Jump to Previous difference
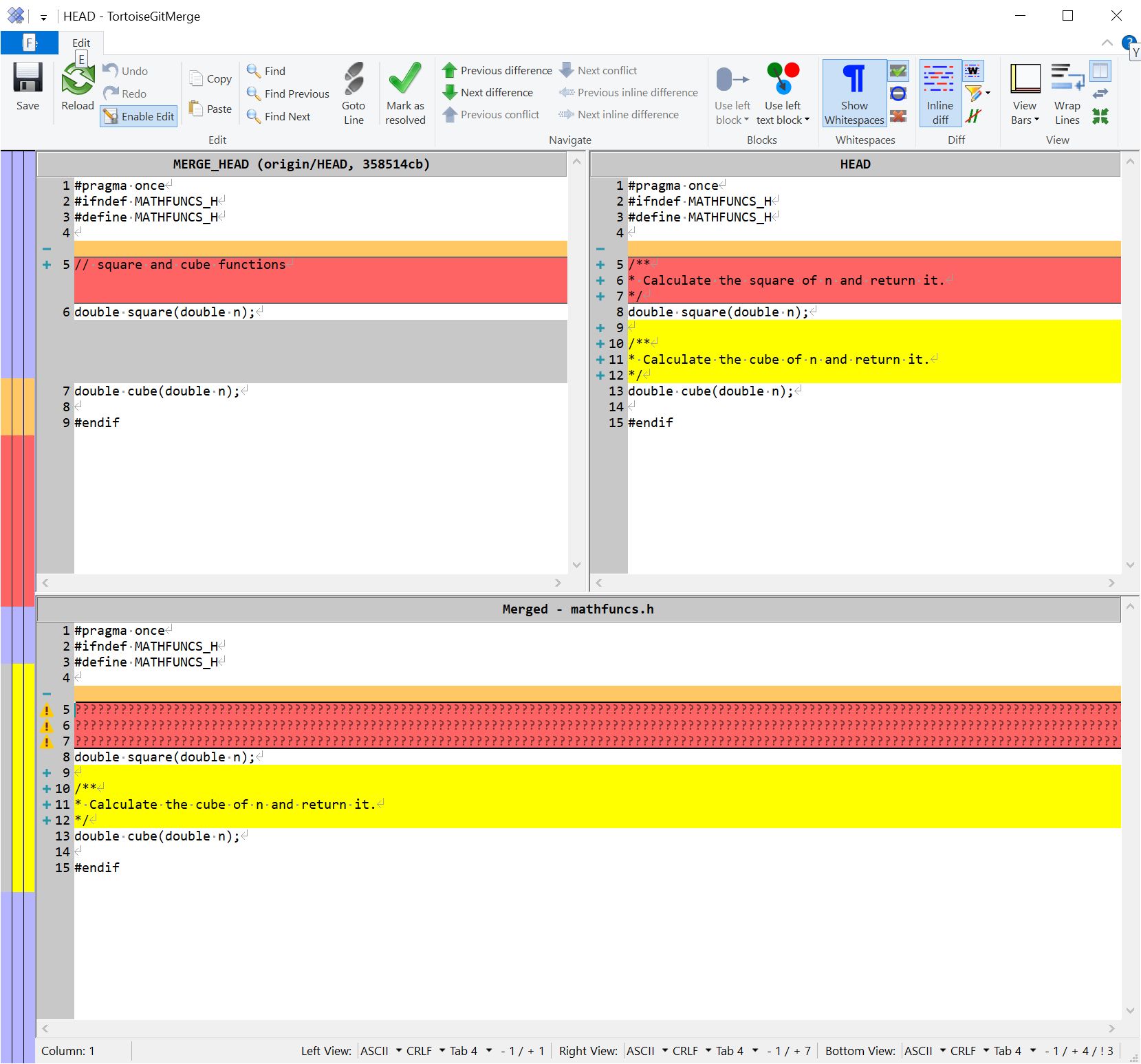Image resolution: width=1141 pixels, height=1064 pixels. click(x=497, y=70)
